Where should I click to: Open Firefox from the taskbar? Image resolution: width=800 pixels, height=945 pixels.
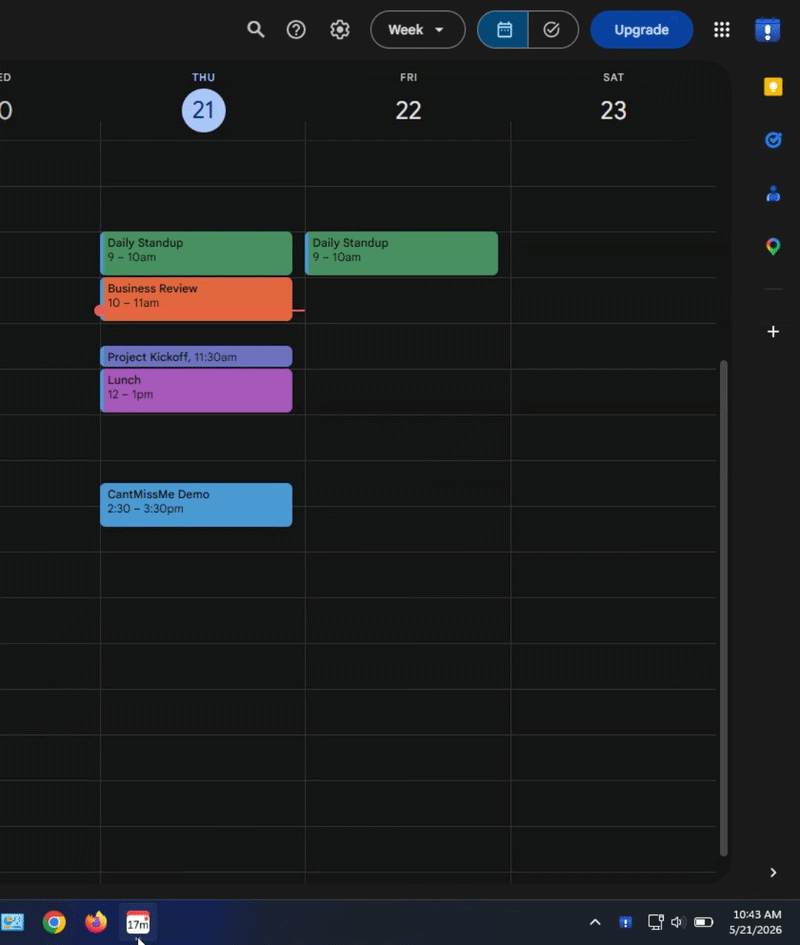pos(96,922)
